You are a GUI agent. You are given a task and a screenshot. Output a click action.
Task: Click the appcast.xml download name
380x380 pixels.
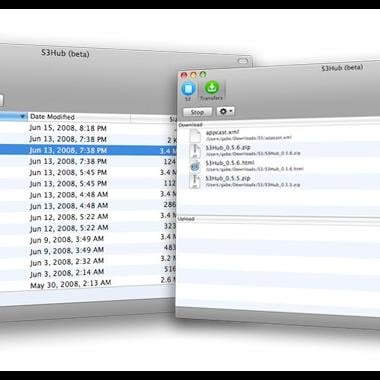[222, 132]
